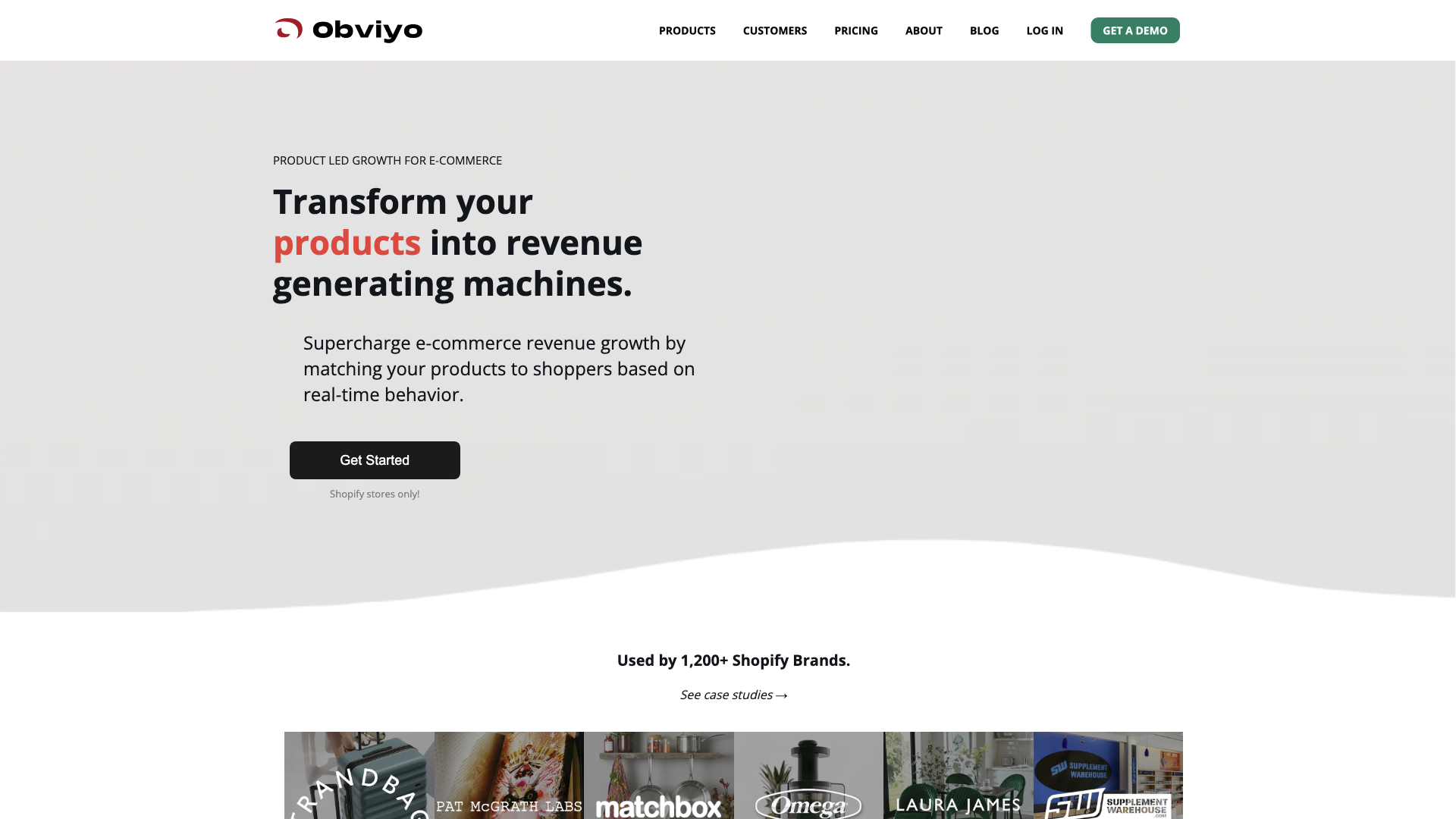Open the Blog navigation page
The width and height of the screenshot is (1456, 819).
(x=984, y=30)
